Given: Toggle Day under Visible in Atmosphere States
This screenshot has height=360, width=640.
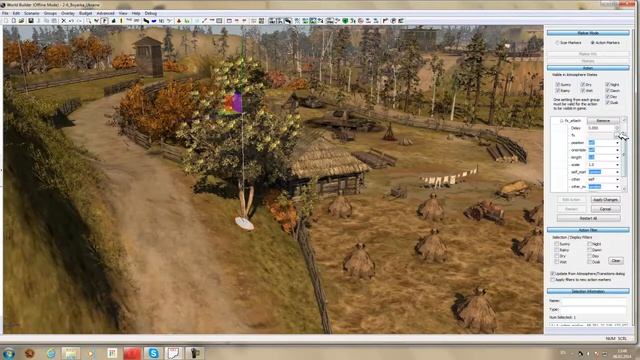Looking at the screenshot, I should coord(608,97).
